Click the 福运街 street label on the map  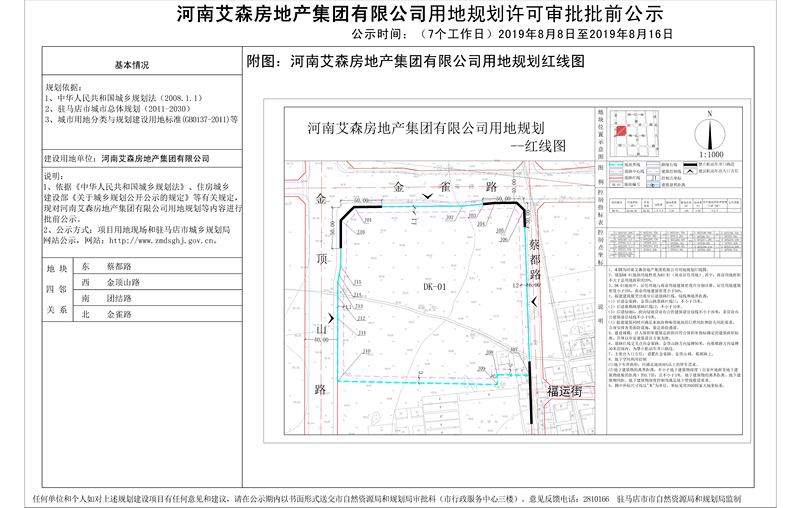pyautogui.click(x=564, y=392)
